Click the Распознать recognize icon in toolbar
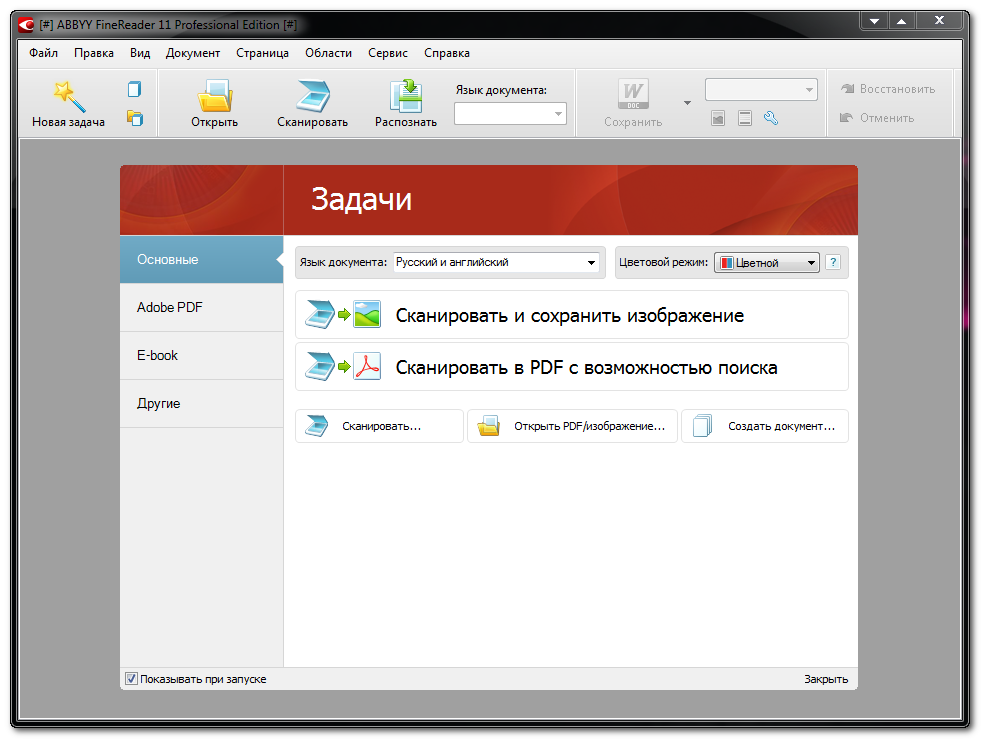 (405, 96)
